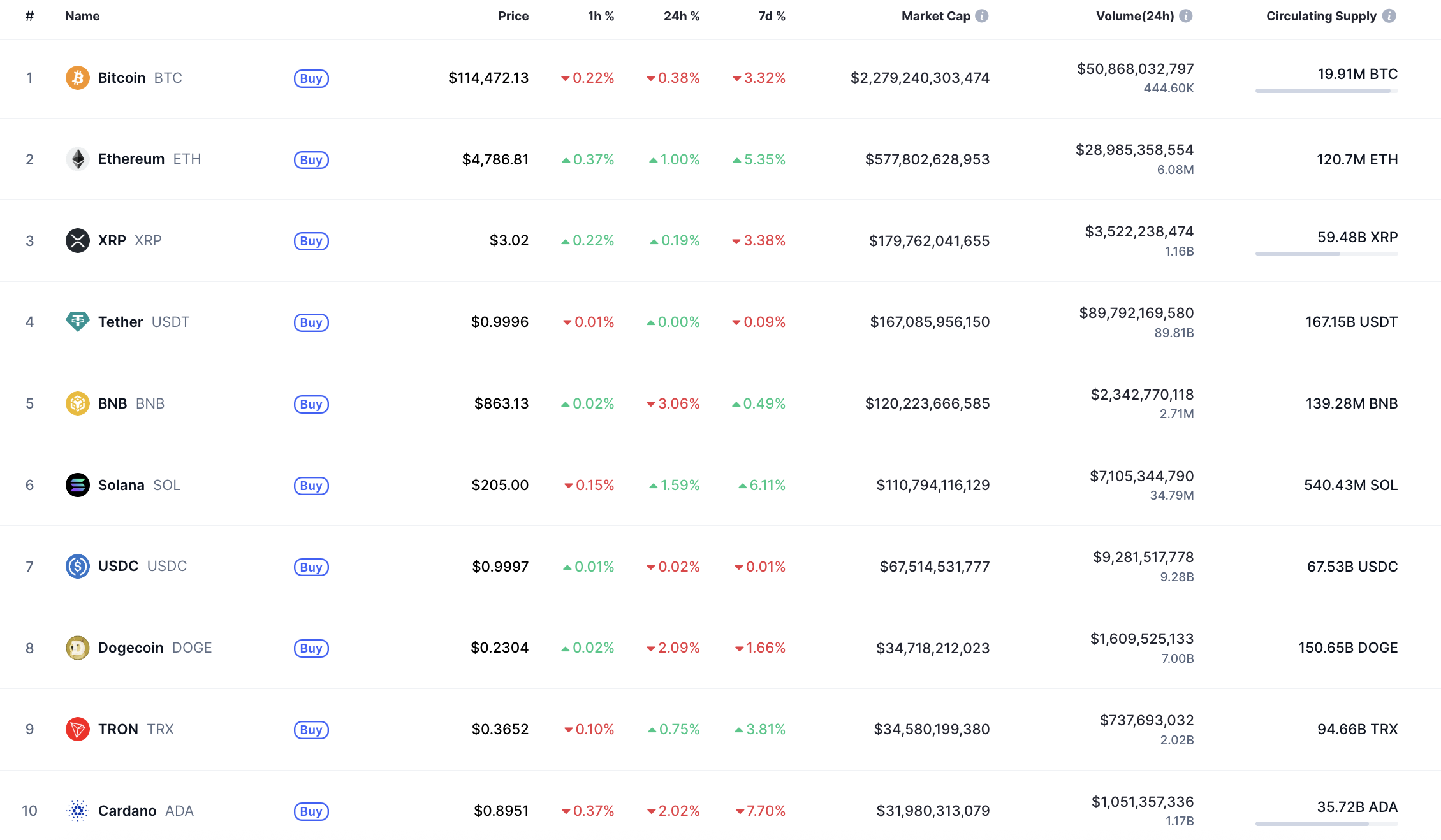The width and height of the screenshot is (1441, 840).
Task: Show the Circulating Supply info icon
Action: click(1389, 16)
